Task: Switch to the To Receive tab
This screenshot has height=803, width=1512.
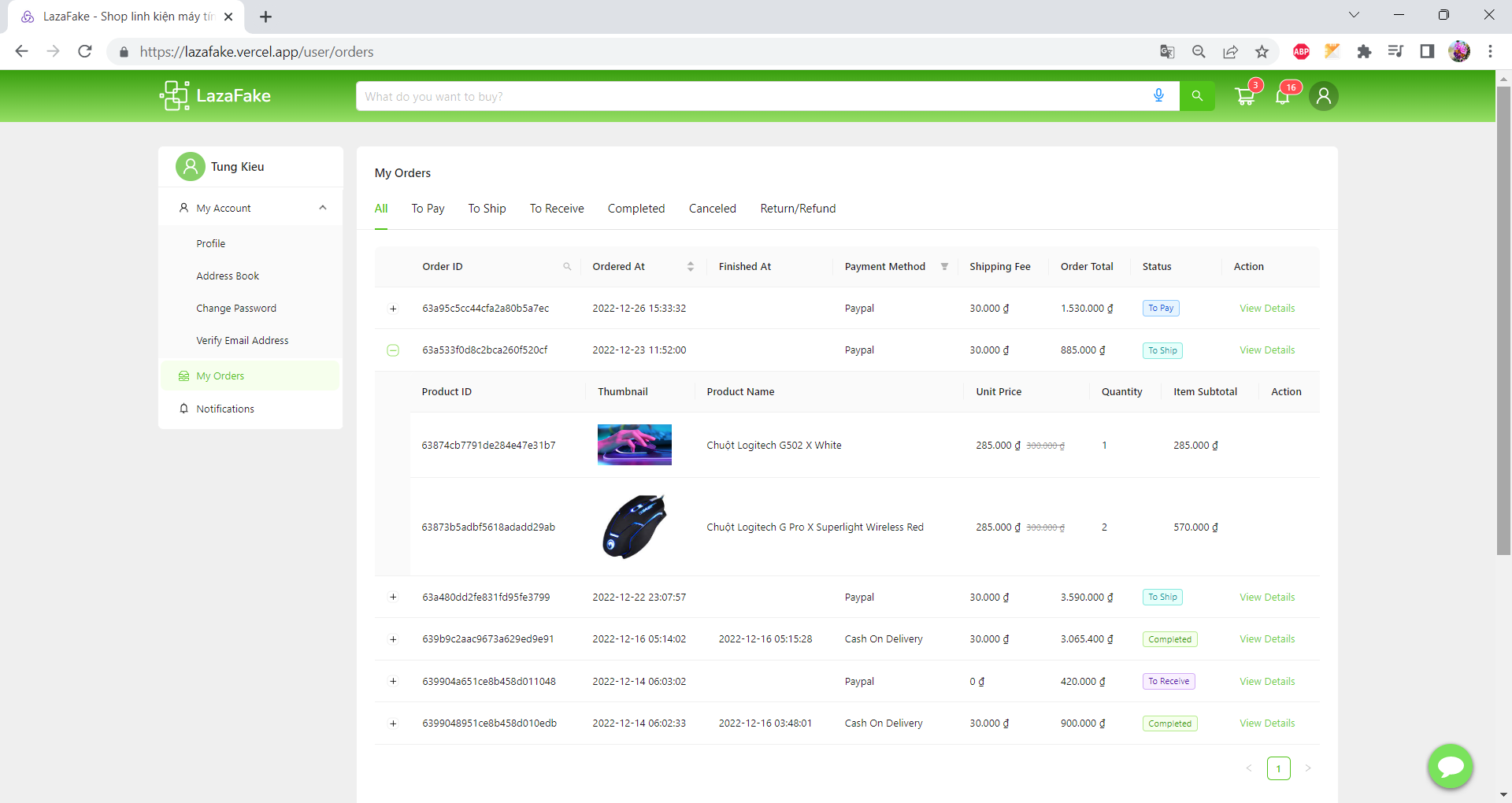Action: pyautogui.click(x=557, y=209)
